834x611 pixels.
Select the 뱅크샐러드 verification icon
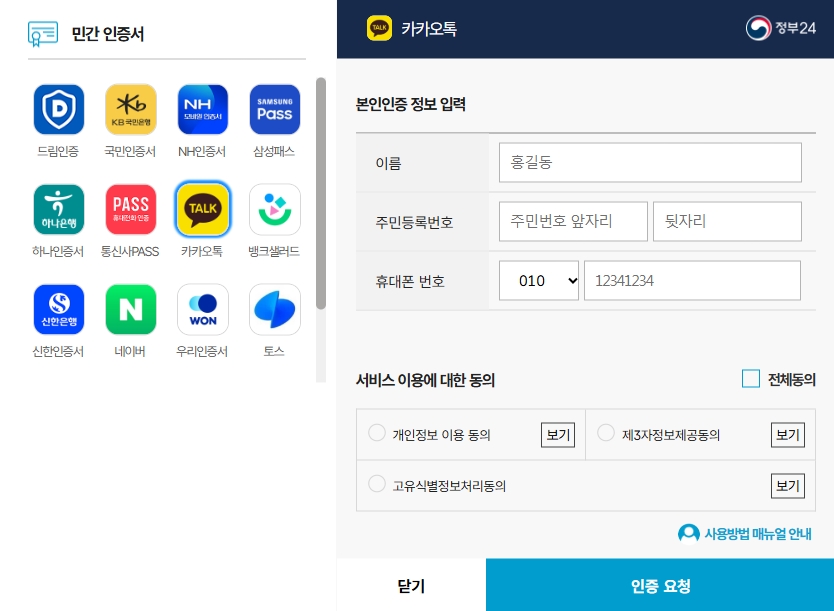274,208
